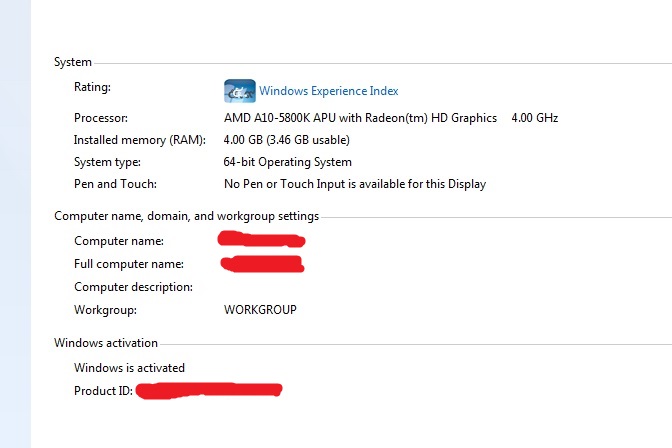Click the redacted Product ID value

tap(209, 390)
